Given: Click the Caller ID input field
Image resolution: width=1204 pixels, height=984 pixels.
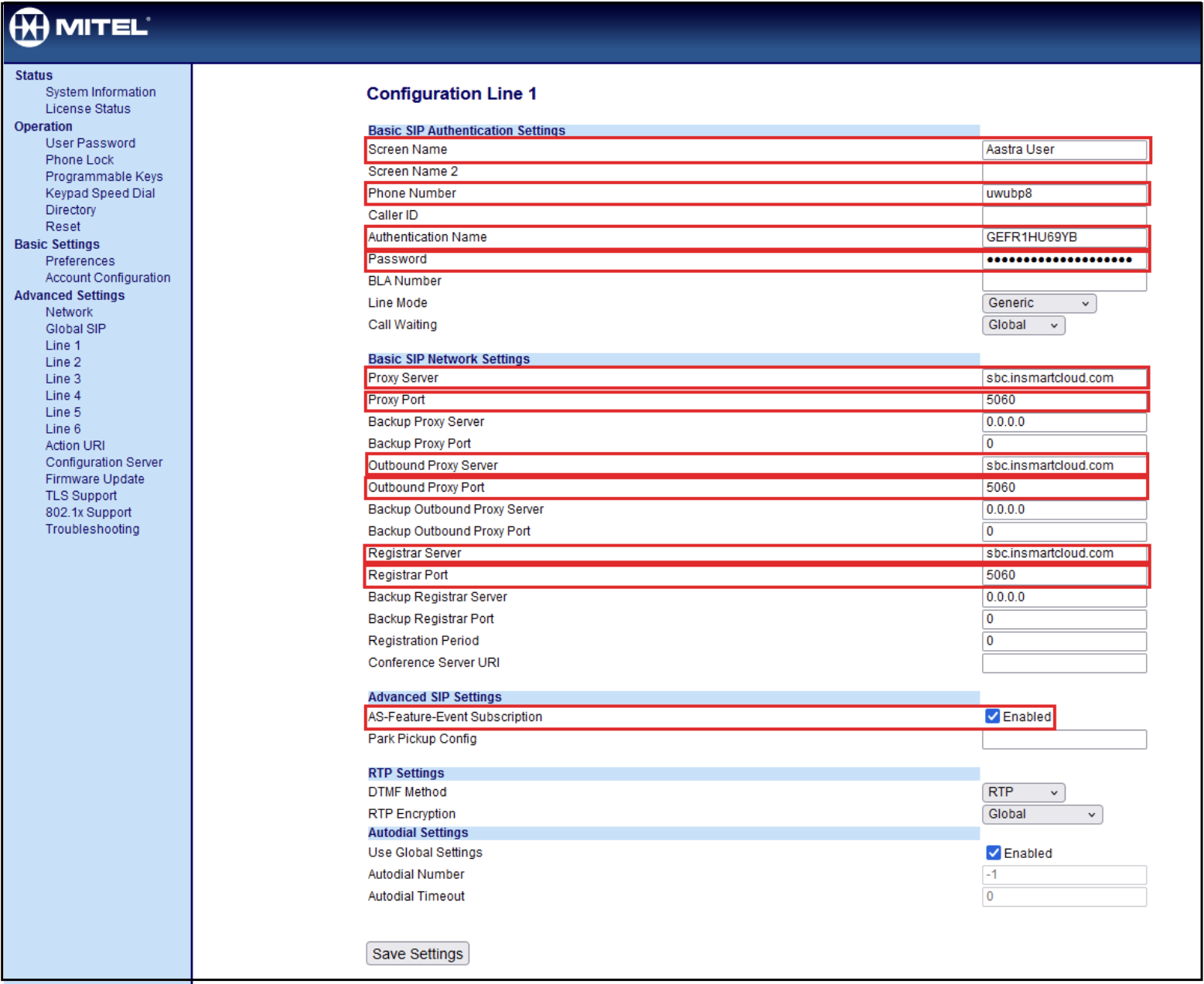Looking at the screenshot, I should 1064,216.
